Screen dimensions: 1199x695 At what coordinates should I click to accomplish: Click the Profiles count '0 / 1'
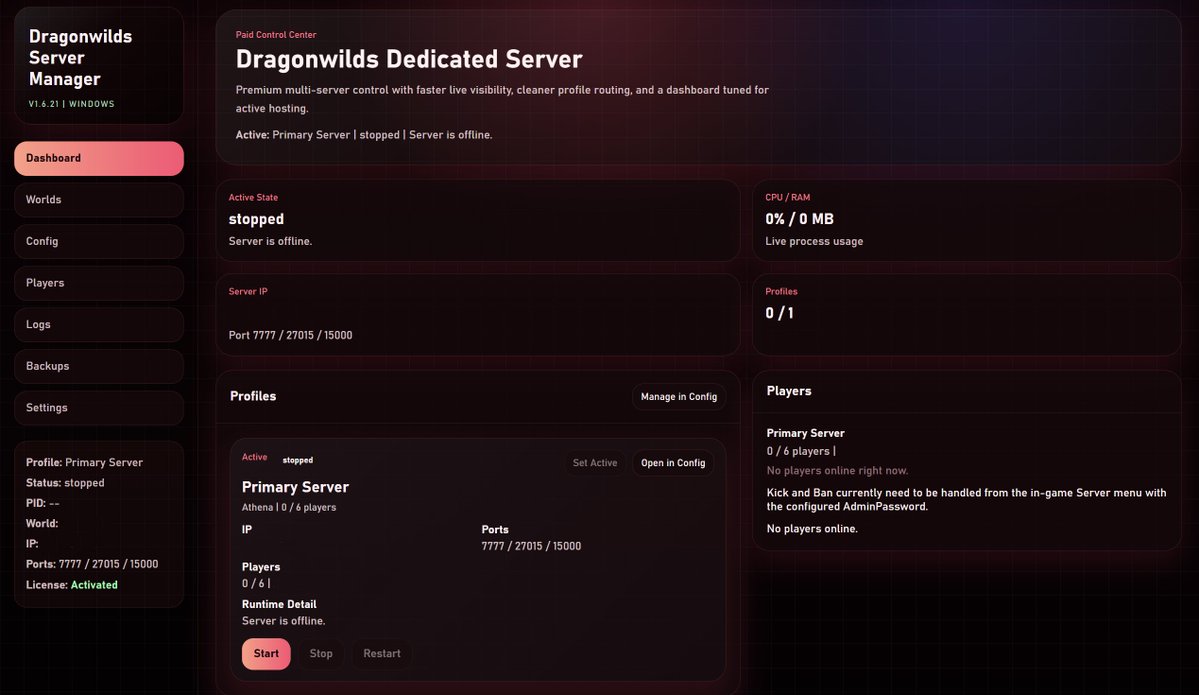pyautogui.click(x=779, y=313)
